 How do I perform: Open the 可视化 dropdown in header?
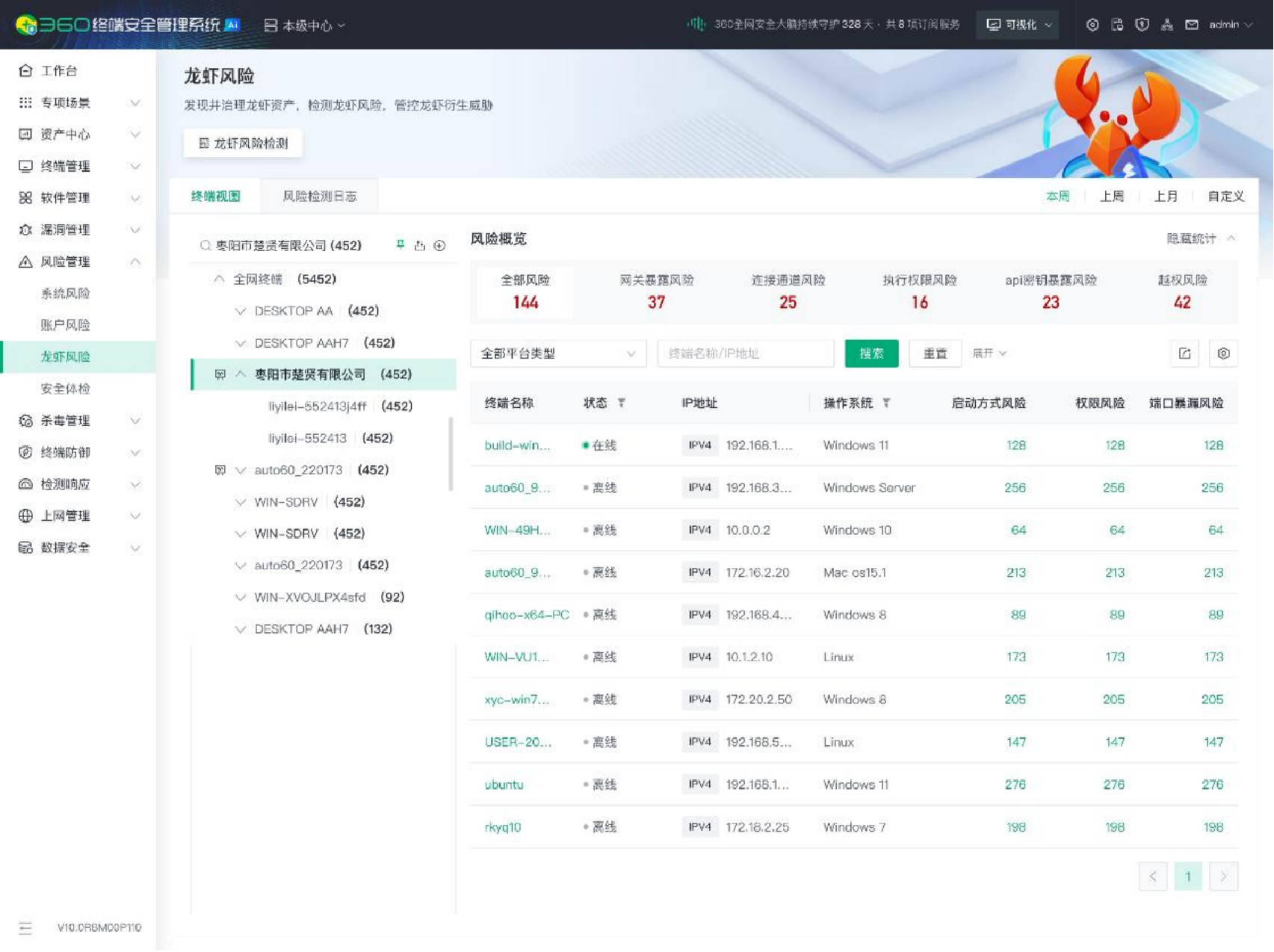tap(1018, 25)
